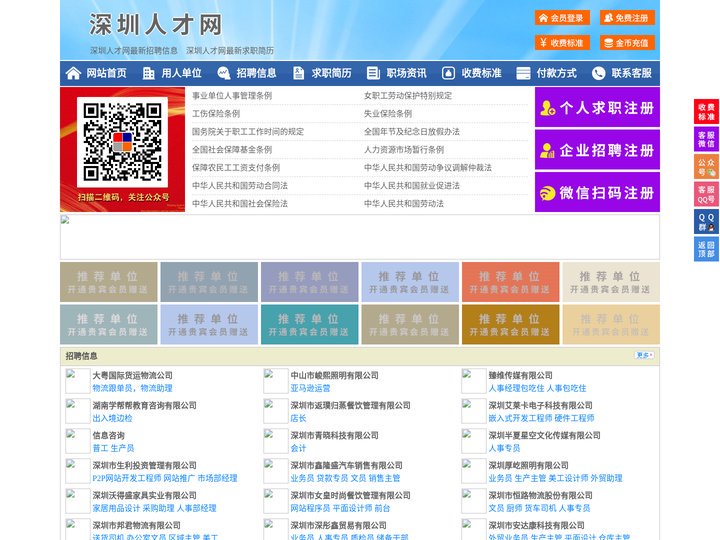Open 全国年节及纪念日放假办法 link
720x540 pixels.
[x=412, y=131]
